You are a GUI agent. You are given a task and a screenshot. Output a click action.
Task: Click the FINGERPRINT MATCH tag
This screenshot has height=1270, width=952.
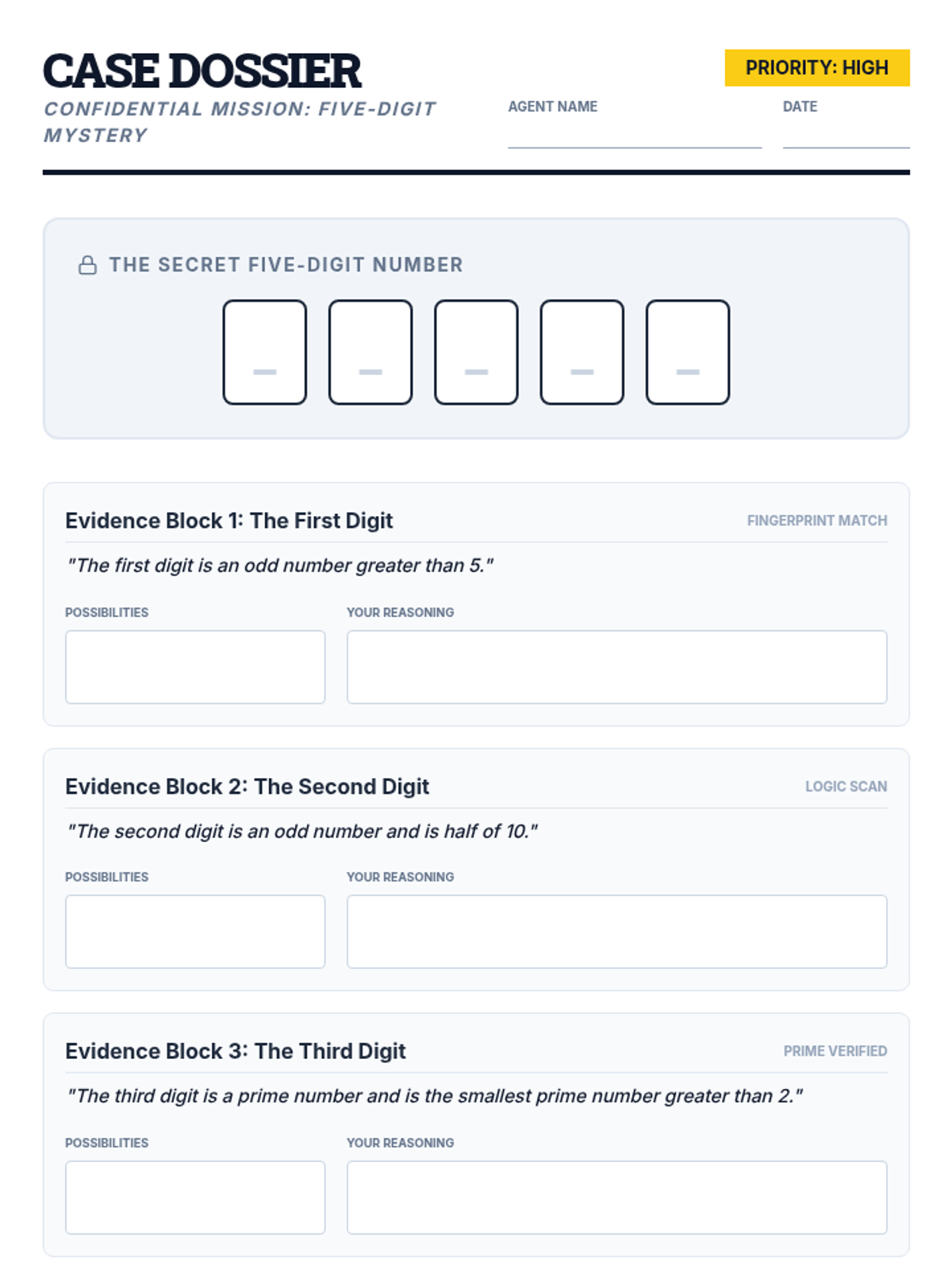816,521
